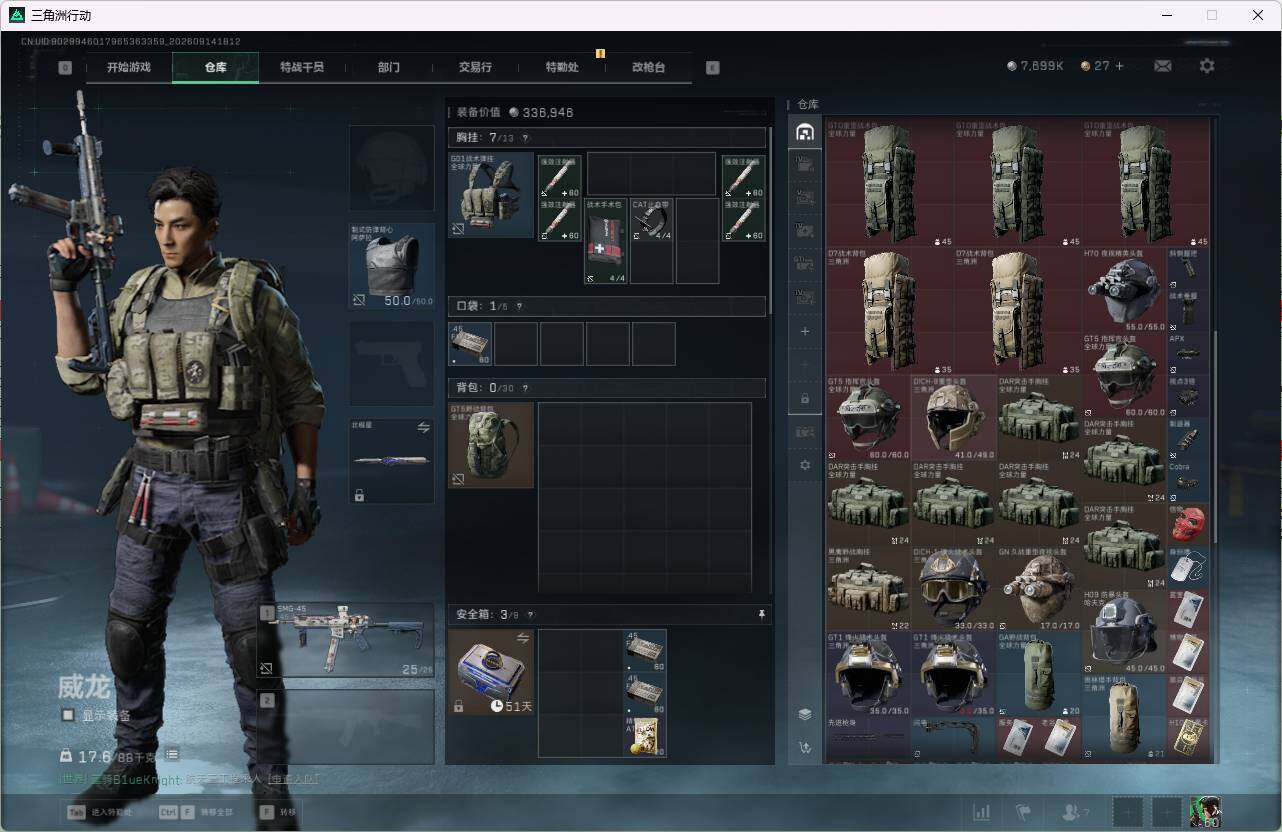1282x832 pixels.
Task: Switch to the 特战干员 tab
Action: pos(302,67)
